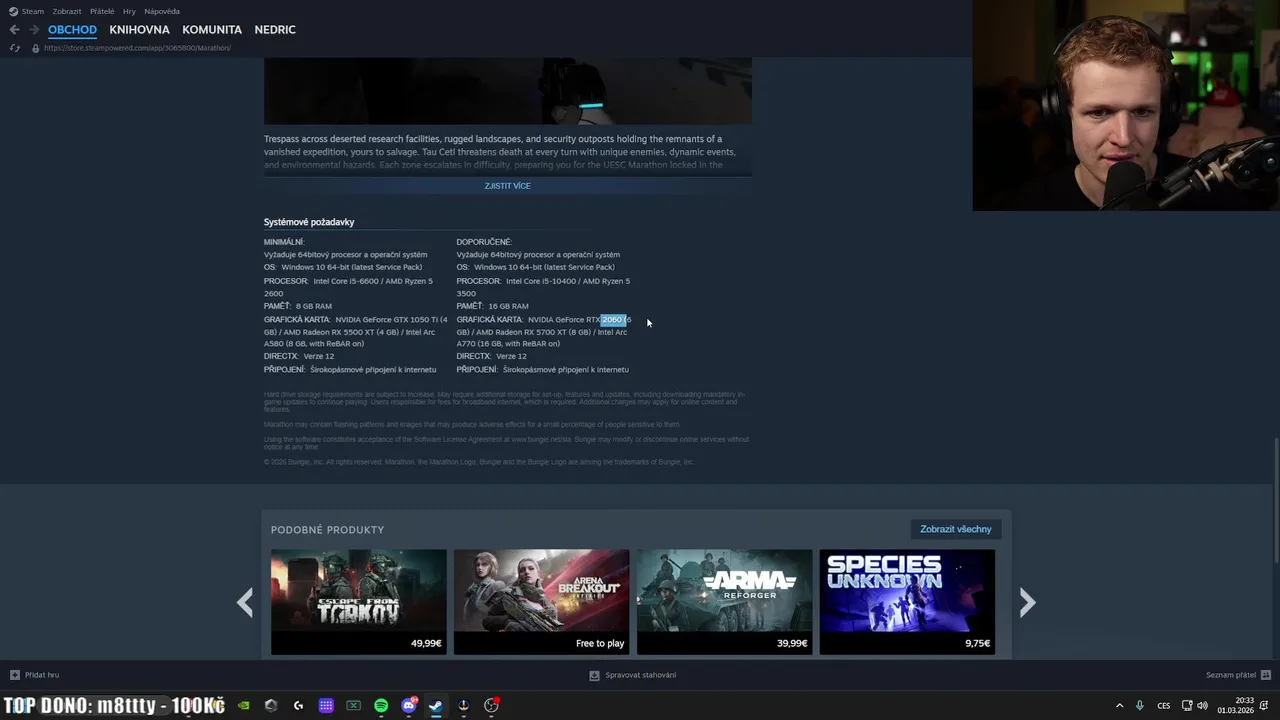Show previous similar products with left arrow
This screenshot has width=1280, height=720.
tap(244, 602)
